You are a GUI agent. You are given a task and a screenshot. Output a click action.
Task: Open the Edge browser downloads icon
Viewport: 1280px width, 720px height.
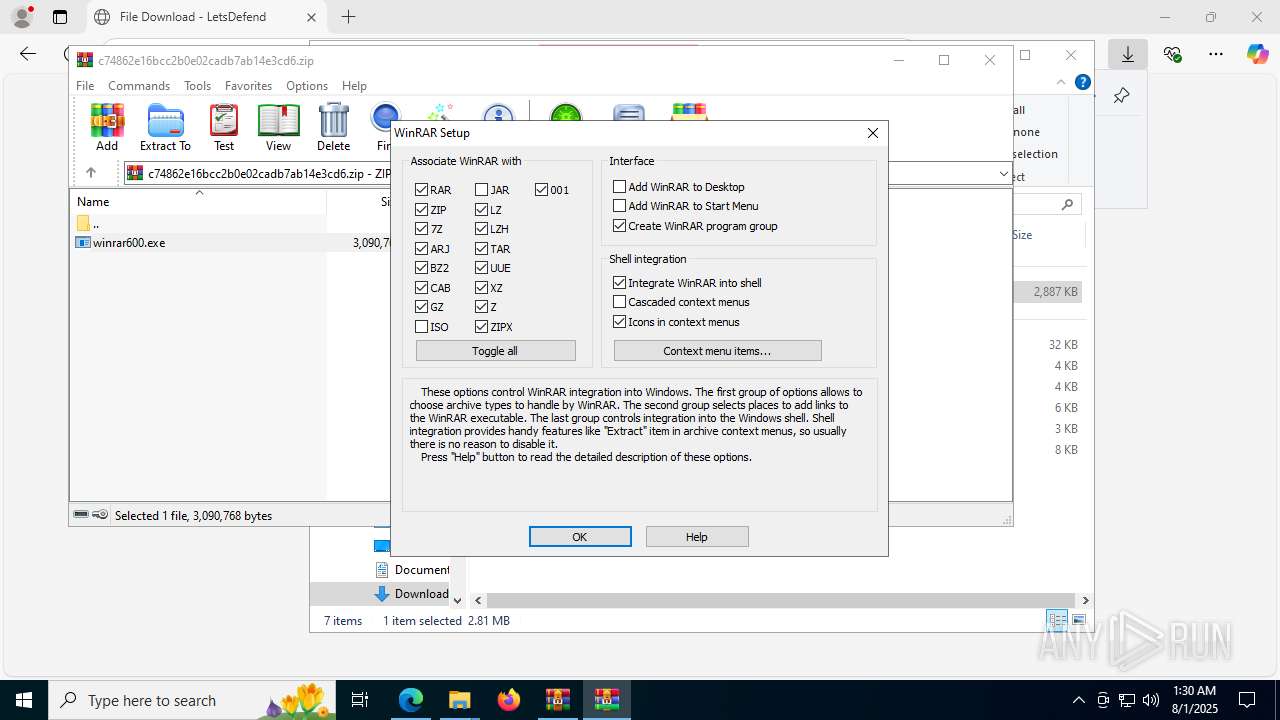[1127, 54]
